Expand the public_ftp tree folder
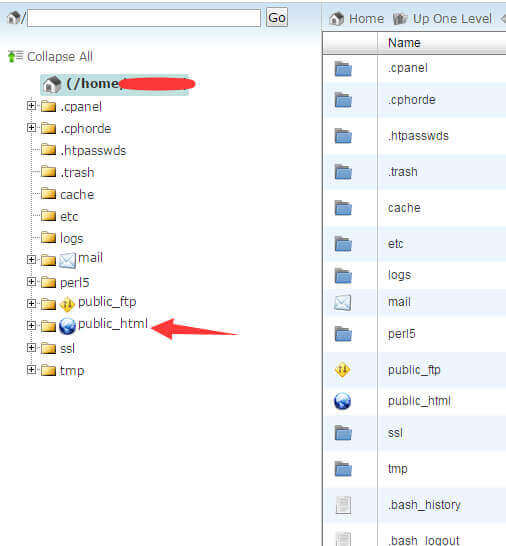The width and height of the screenshot is (506, 546). (31, 303)
